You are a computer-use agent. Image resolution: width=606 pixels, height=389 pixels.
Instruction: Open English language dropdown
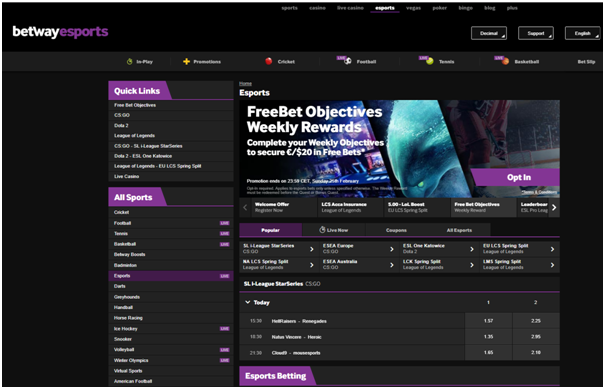(582, 33)
